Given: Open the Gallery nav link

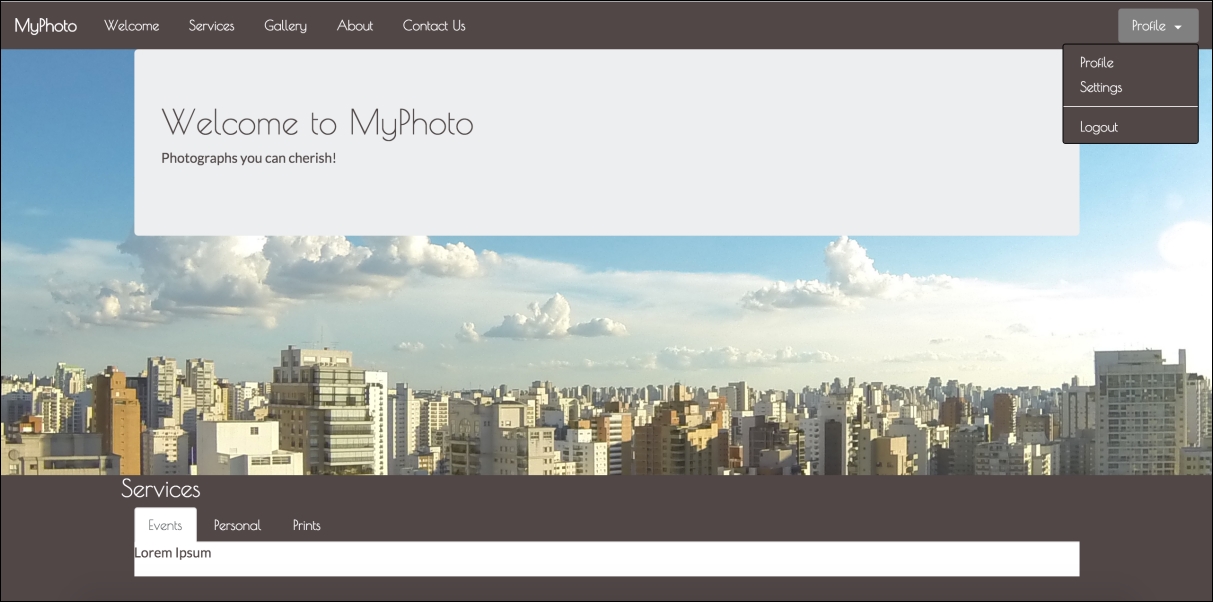Looking at the screenshot, I should 286,26.
